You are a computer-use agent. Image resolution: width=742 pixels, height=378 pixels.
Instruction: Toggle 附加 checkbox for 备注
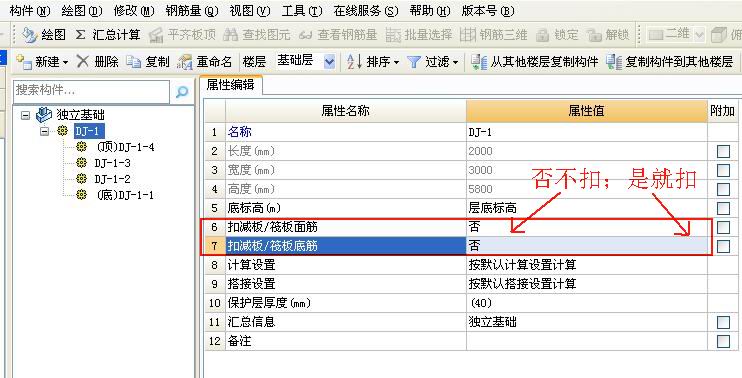click(723, 341)
